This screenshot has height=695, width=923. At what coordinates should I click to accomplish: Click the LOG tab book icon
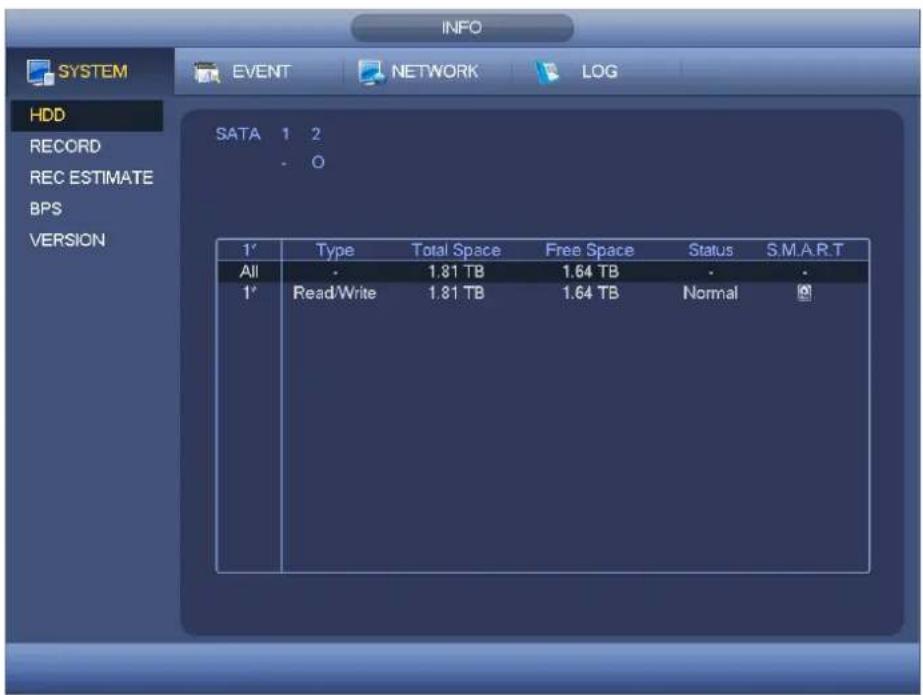click(x=547, y=72)
